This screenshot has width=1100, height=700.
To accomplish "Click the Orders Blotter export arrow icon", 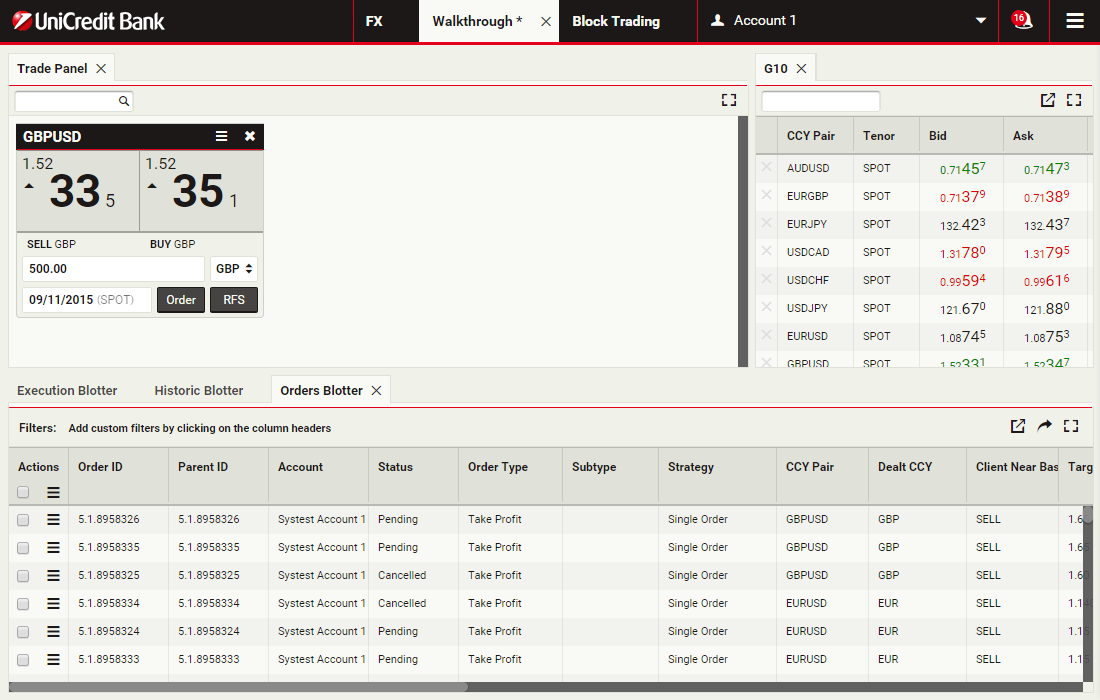I will tap(1044, 426).
